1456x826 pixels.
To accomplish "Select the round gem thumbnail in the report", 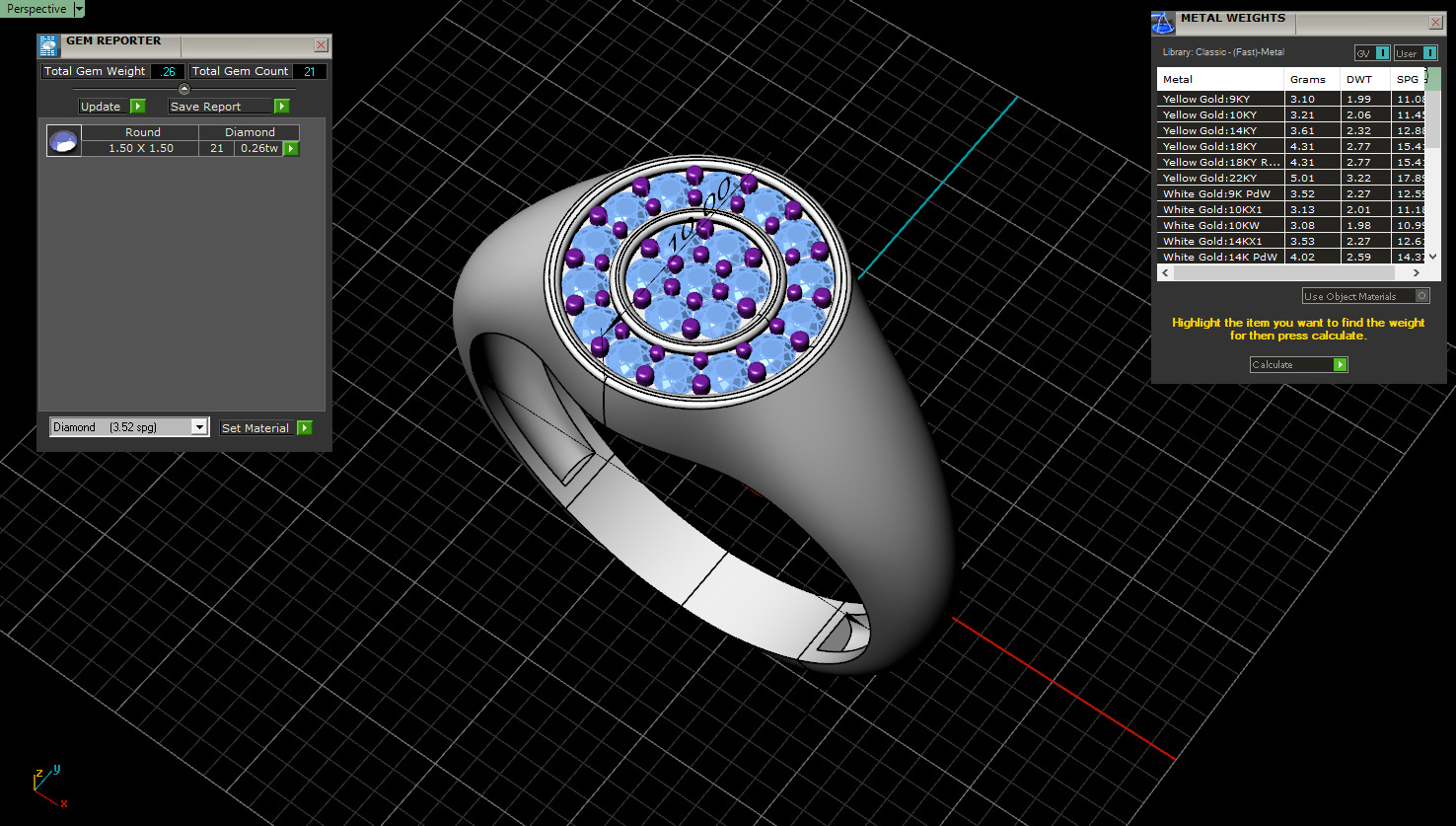I will [64, 141].
